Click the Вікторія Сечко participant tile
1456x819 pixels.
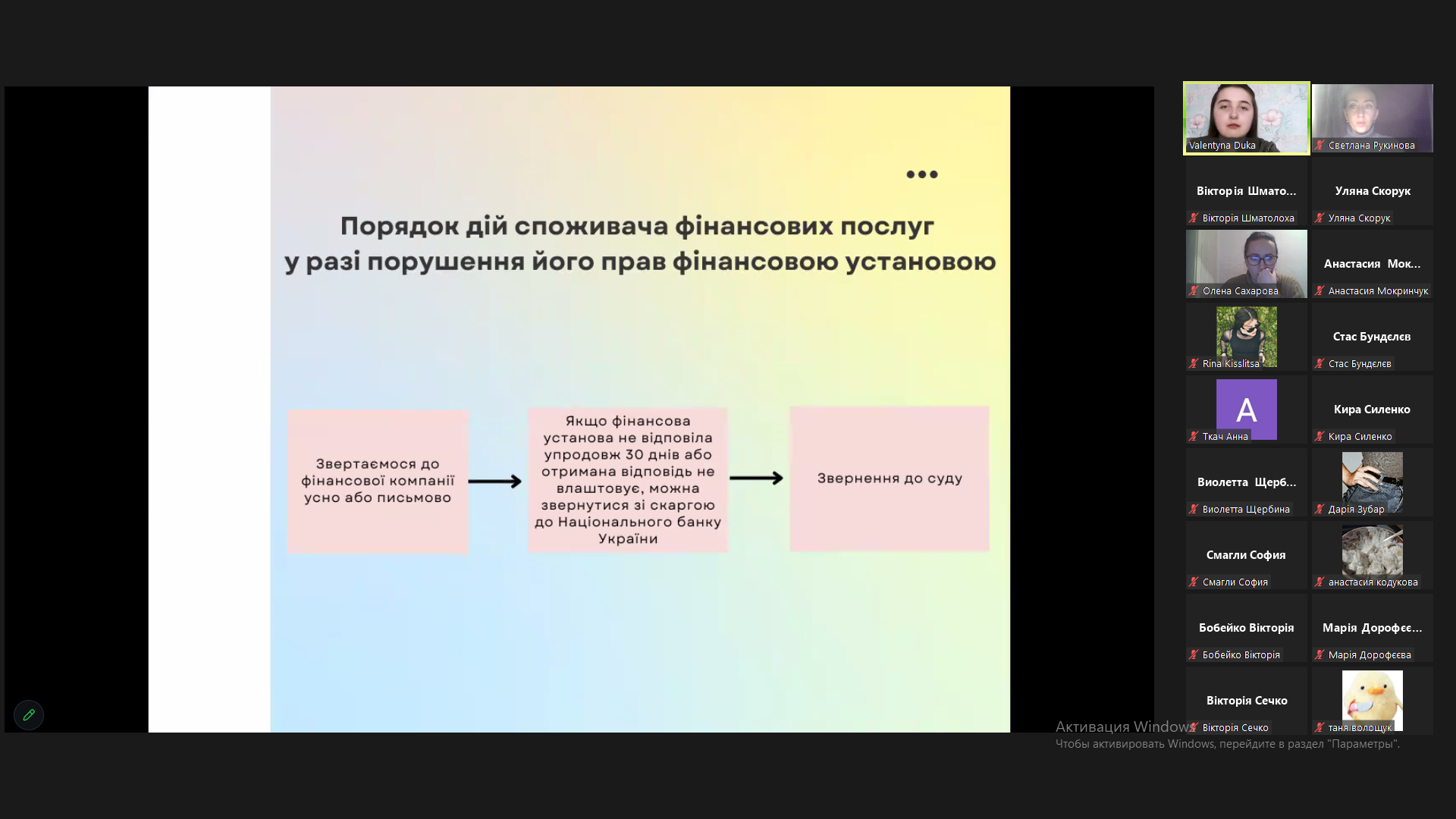[1247, 701]
